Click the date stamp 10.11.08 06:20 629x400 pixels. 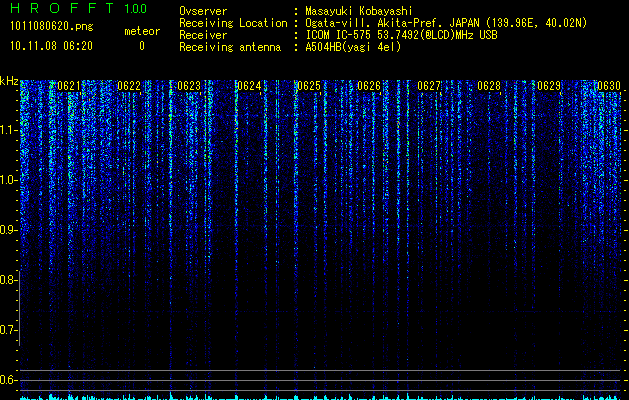pyautogui.click(x=51, y=46)
